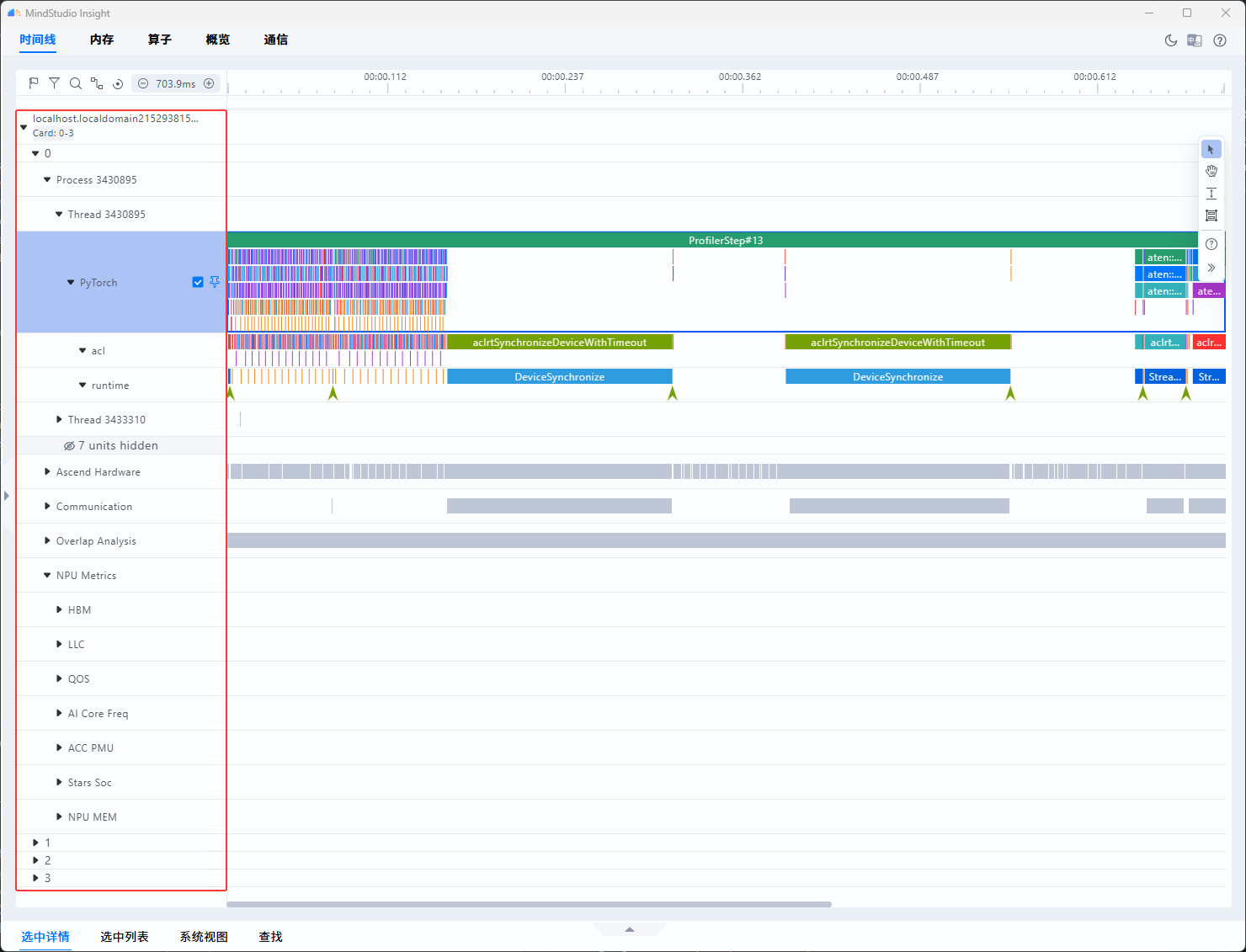Screen dimensions: 1246x952
Task: Select the AI Core Freq row
Action: pos(121,713)
